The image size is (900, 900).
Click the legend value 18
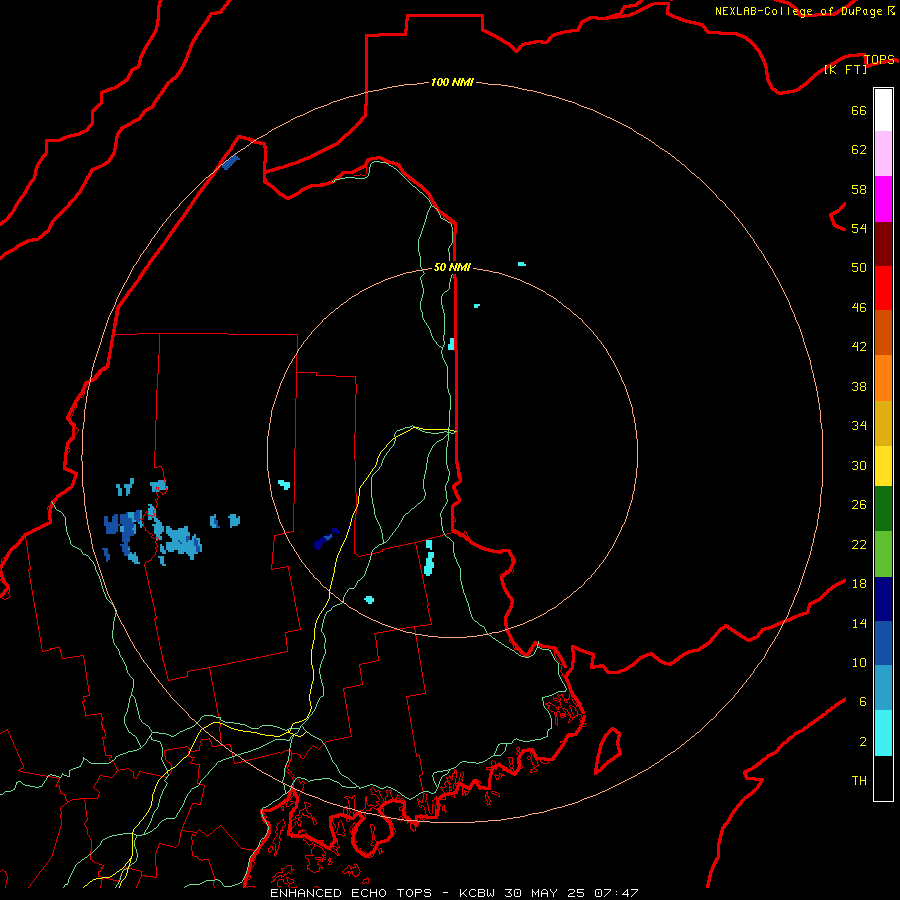(859, 584)
